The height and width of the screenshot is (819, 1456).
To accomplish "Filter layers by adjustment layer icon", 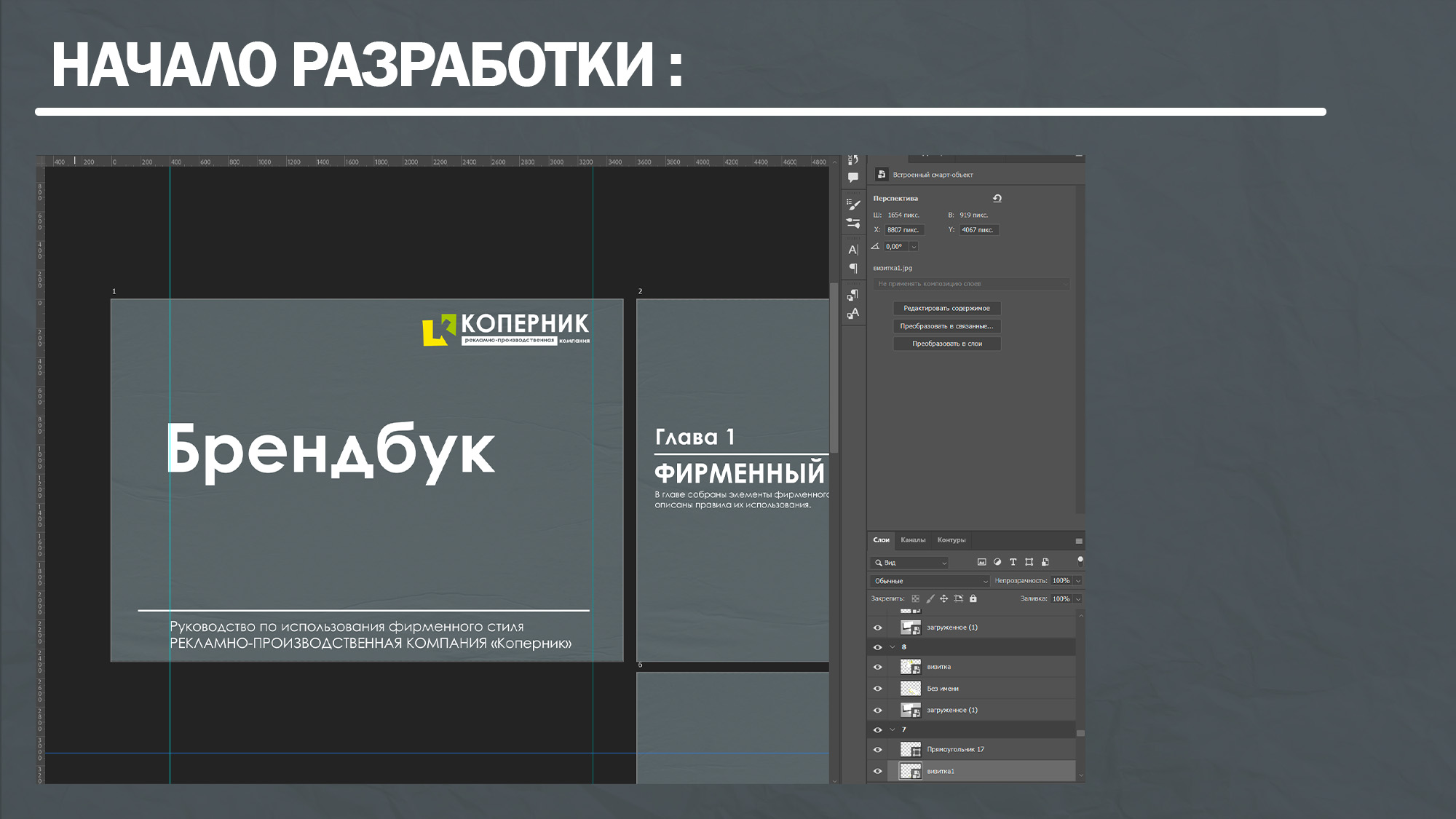I will coord(997,562).
